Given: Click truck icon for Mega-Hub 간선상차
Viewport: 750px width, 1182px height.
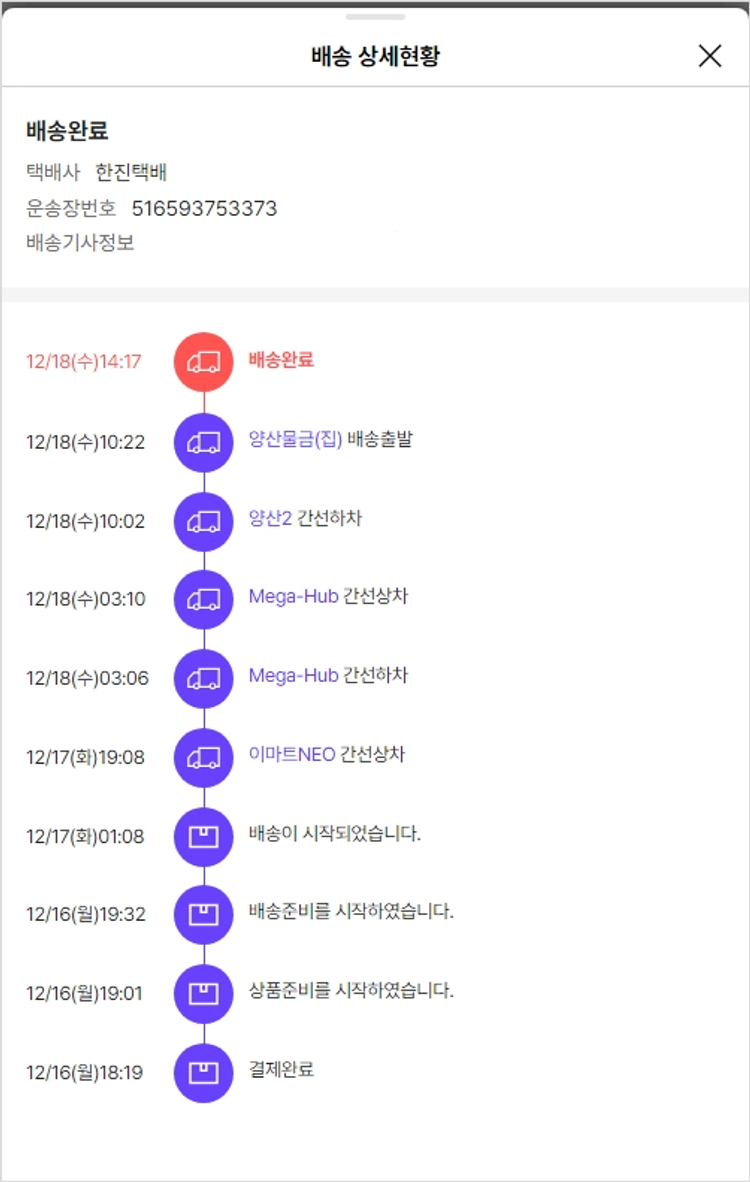Looking at the screenshot, I should tap(204, 599).
